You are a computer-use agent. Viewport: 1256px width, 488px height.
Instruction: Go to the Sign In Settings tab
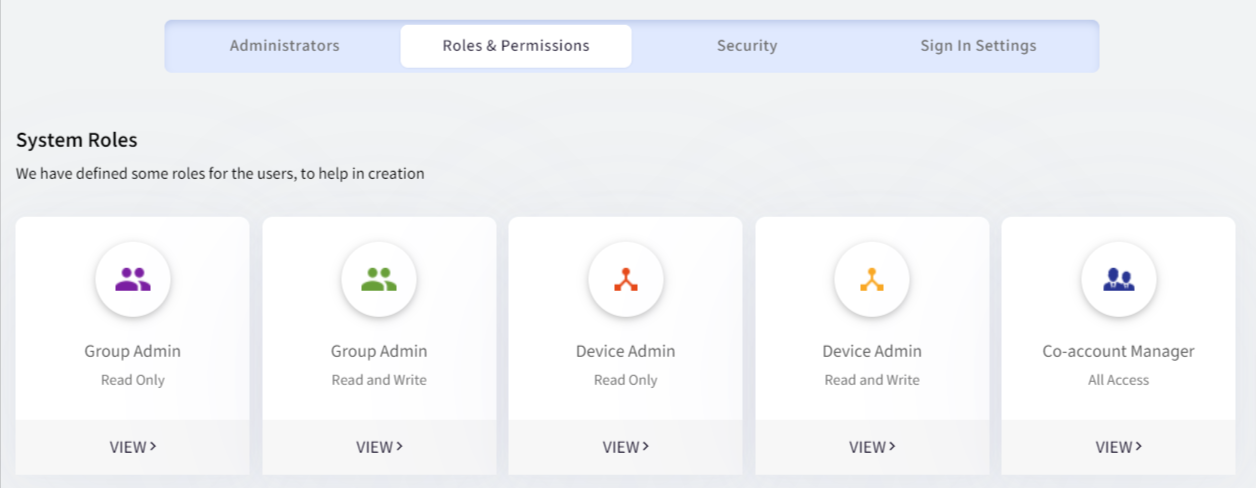pyautogui.click(x=978, y=46)
